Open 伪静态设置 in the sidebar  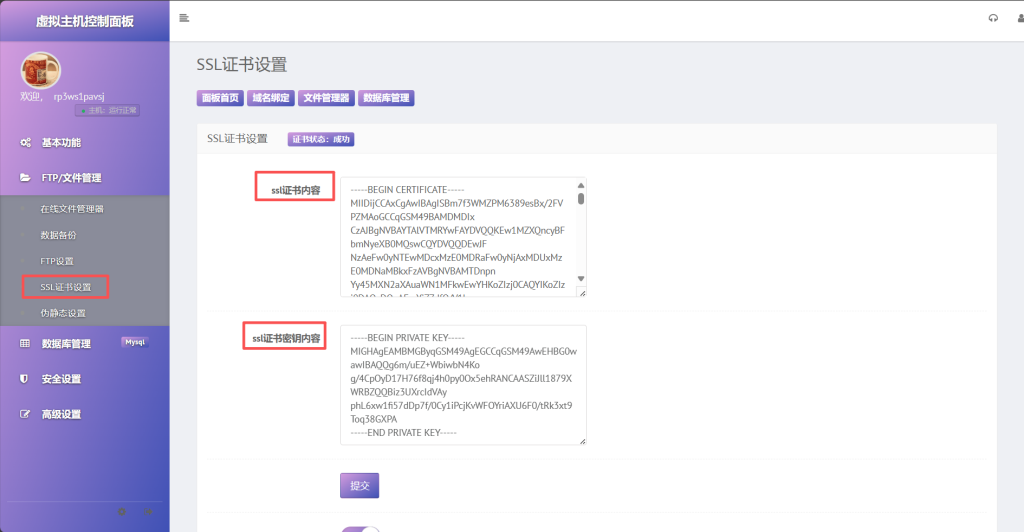coord(63,313)
